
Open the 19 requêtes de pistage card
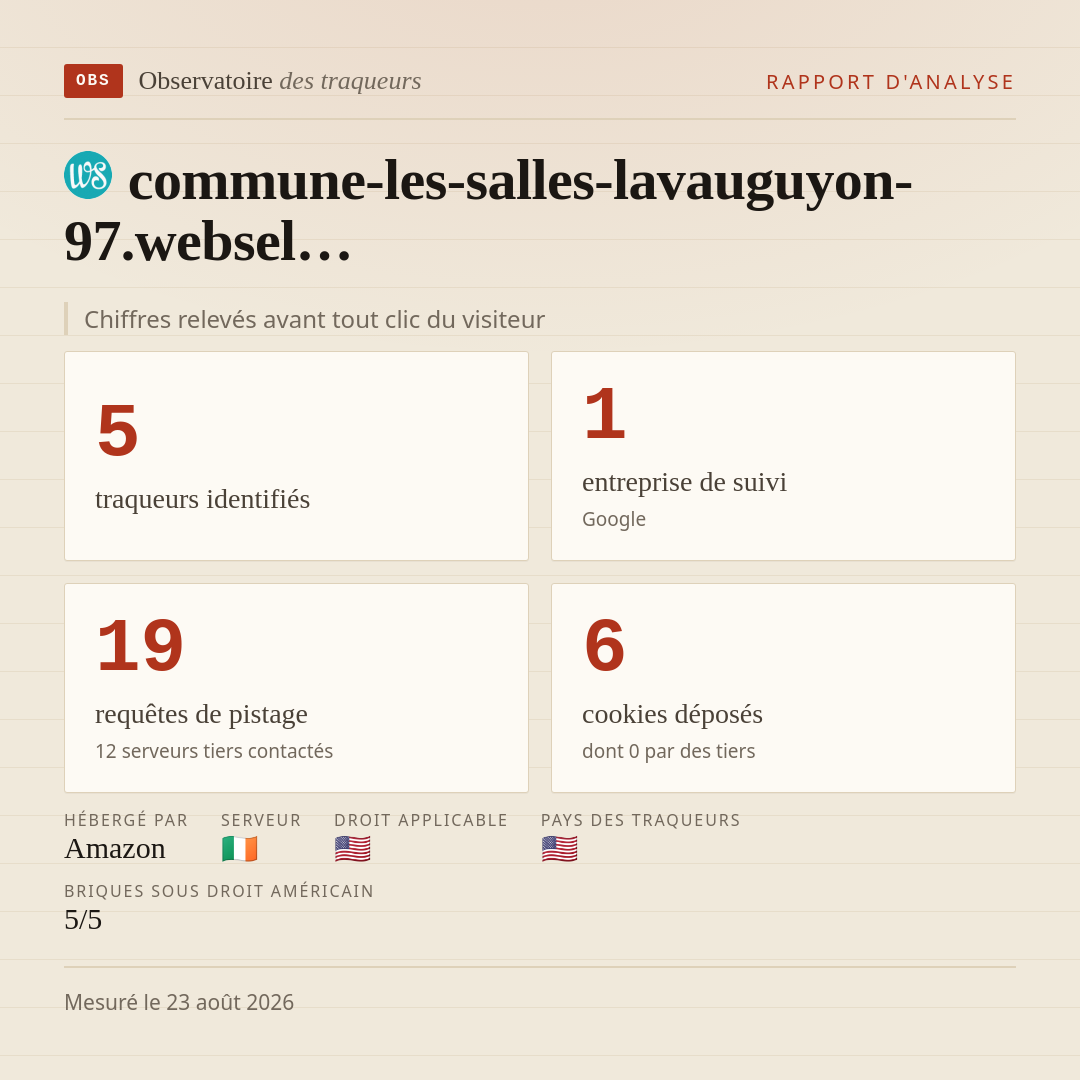click(x=296, y=688)
